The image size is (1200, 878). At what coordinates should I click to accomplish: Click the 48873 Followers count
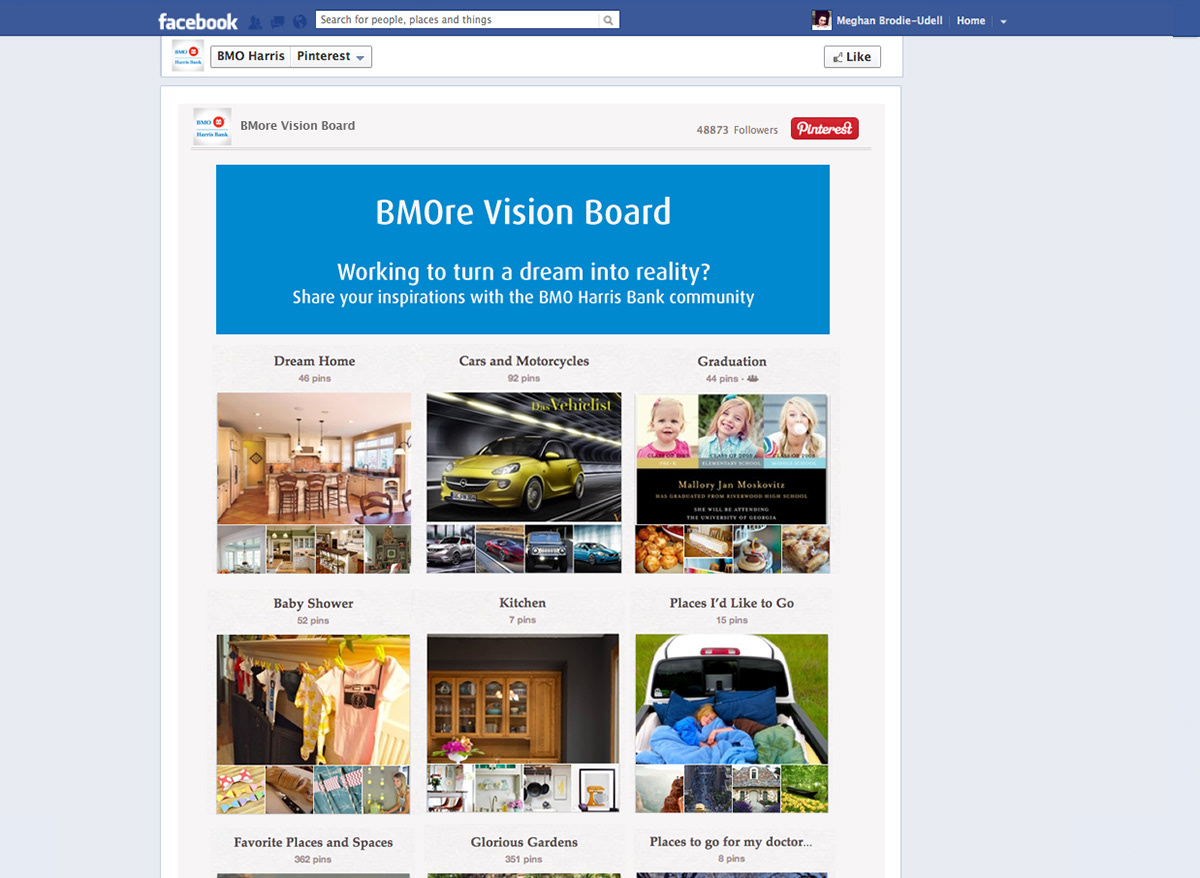coord(737,130)
